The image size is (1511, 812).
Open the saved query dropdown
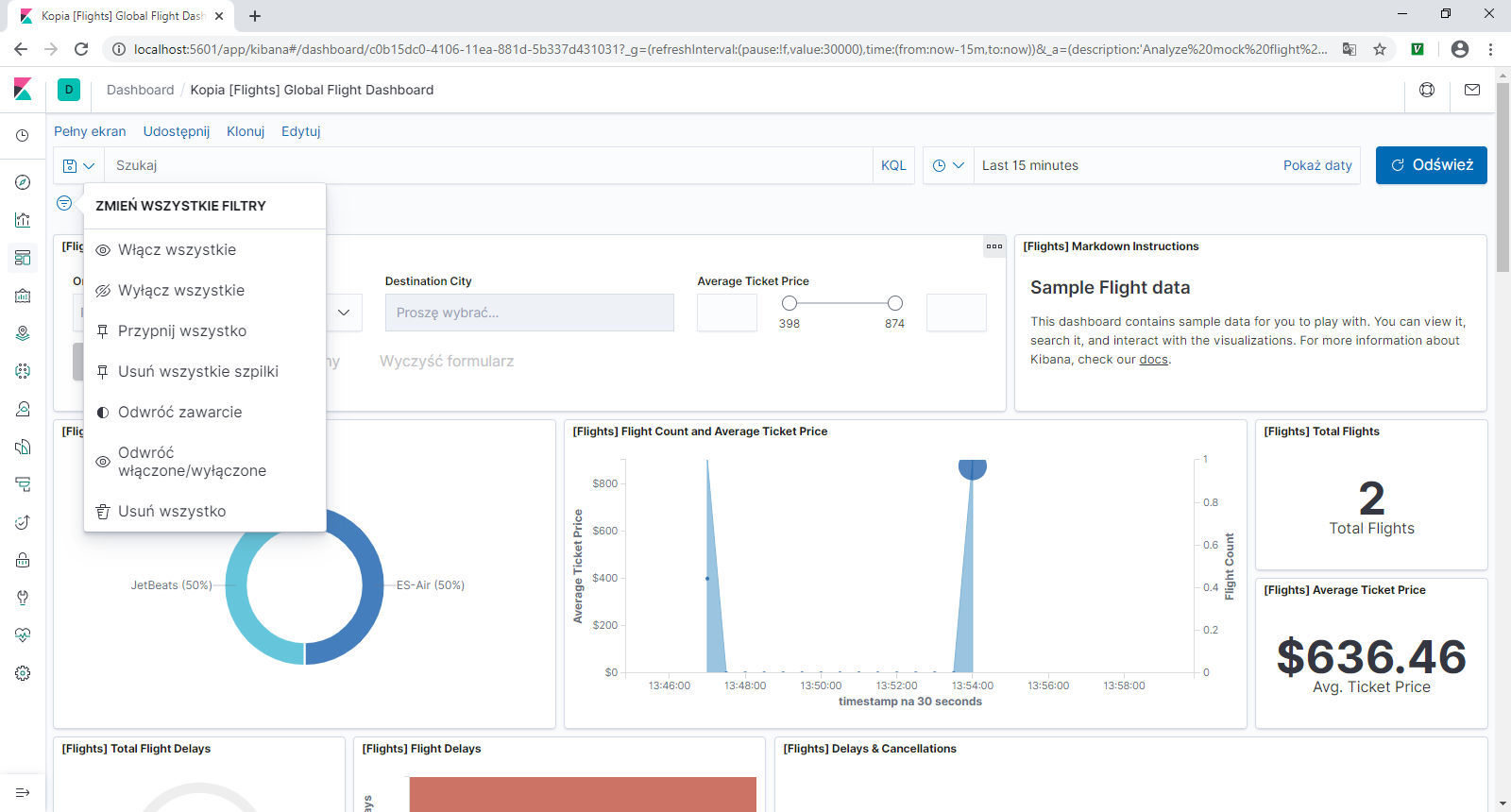point(79,165)
